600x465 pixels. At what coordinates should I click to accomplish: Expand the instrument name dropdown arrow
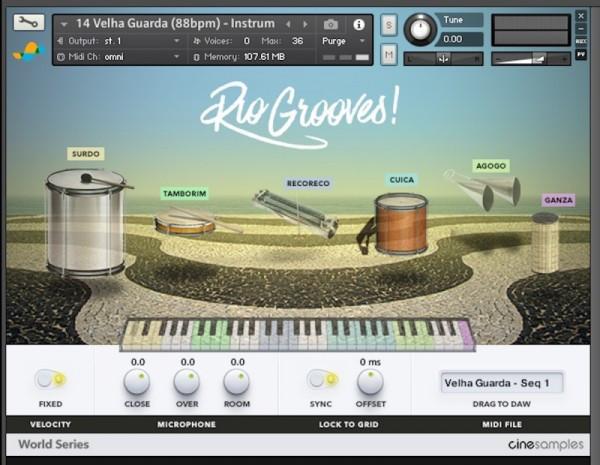64,24
